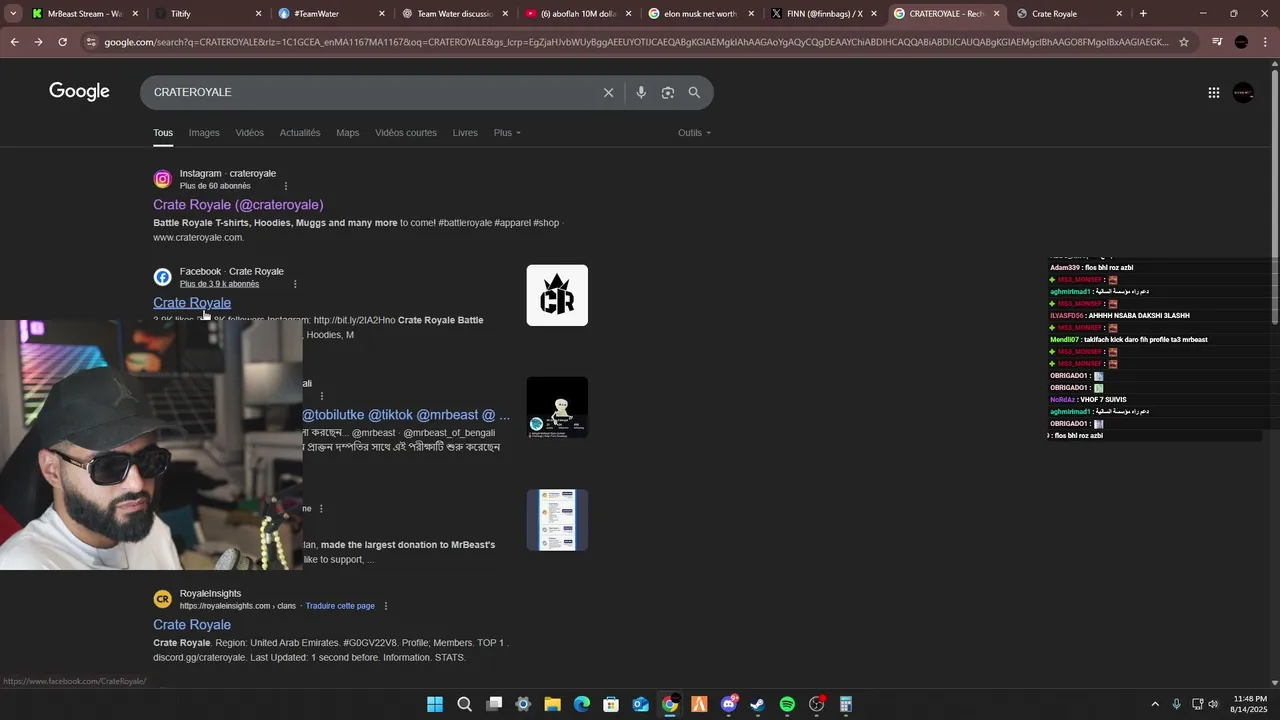
Task: Expand the Plus search filter dropdown
Action: tap(507, 133)
